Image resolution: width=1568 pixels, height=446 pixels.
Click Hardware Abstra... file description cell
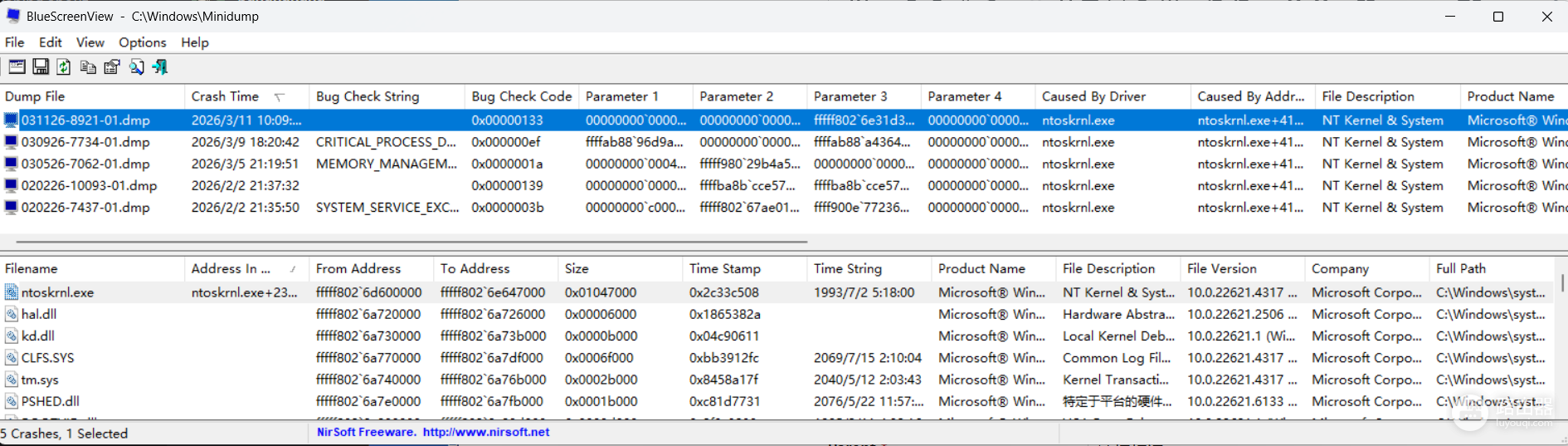tap(1118, 314)
